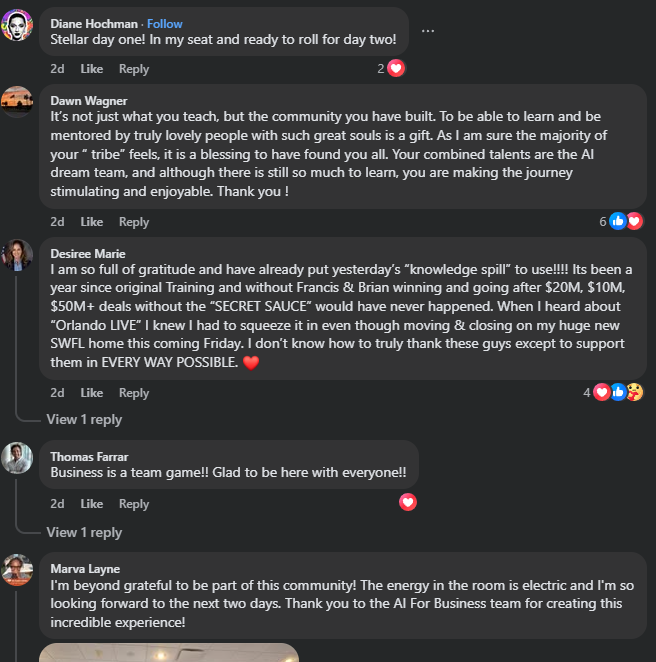
Task: Show reactions on Desiree Marie's comment
Action: 618,392
